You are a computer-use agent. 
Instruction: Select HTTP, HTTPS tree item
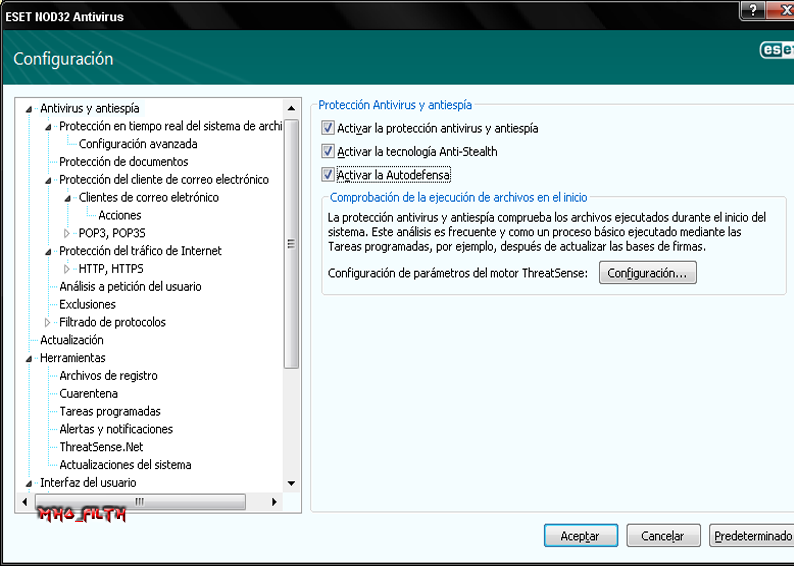pos(111,268)
